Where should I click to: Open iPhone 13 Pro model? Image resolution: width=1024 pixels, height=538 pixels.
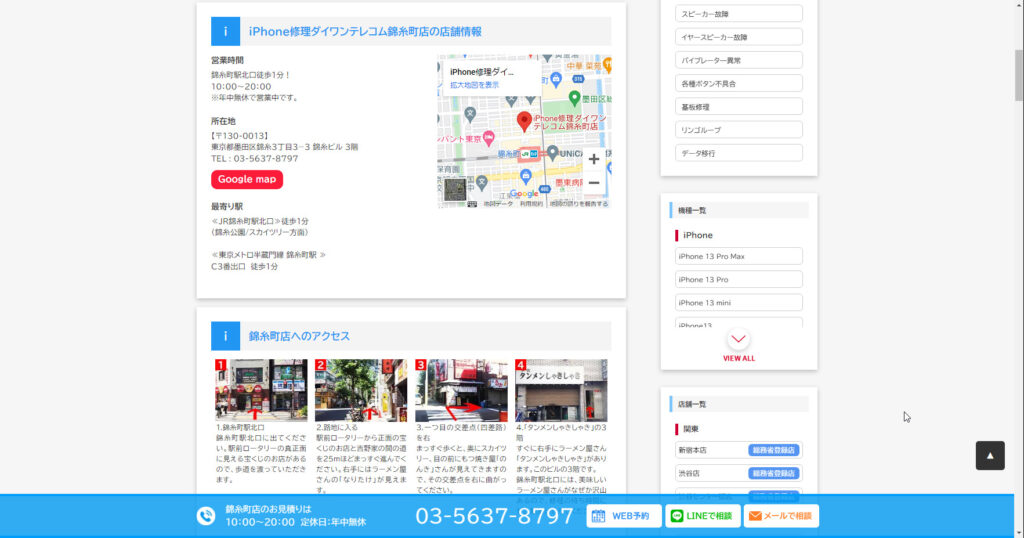click(x=739, y=279)
